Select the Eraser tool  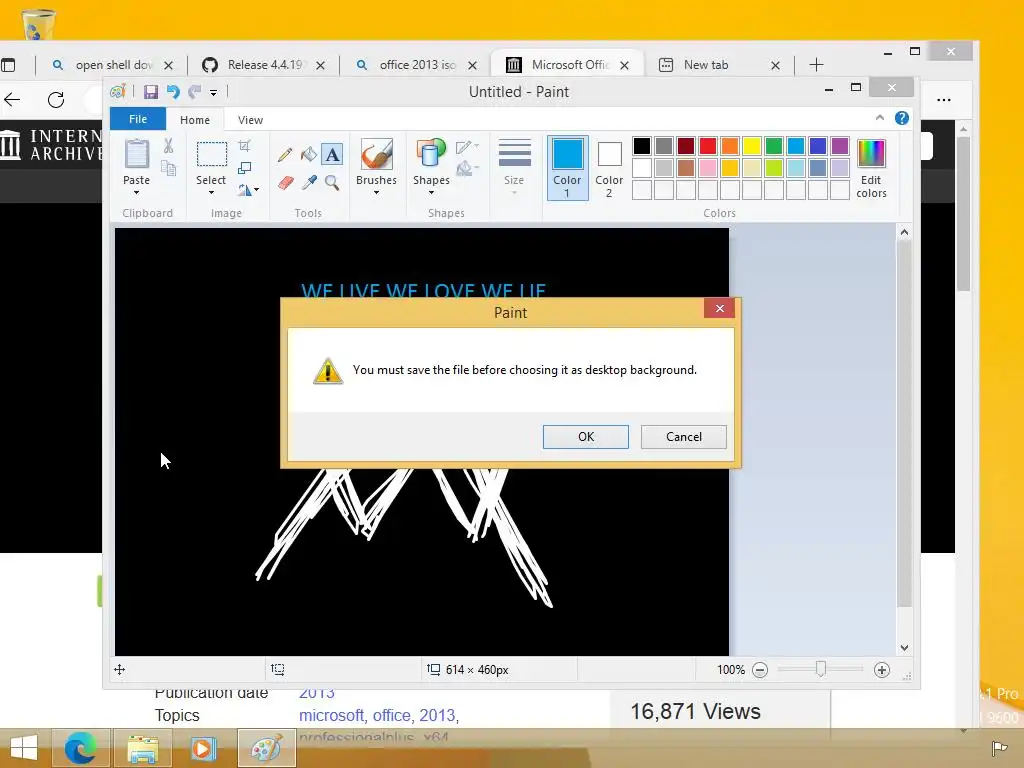(285, 183)
